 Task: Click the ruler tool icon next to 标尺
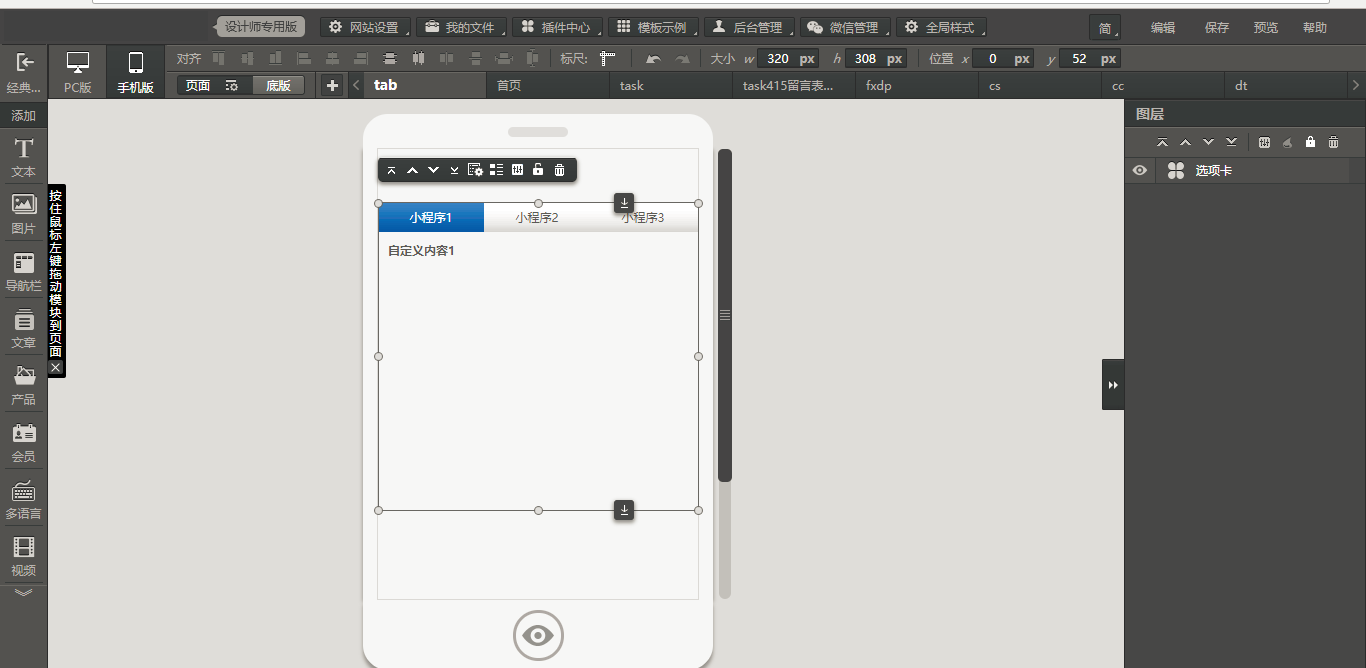coord(607,59)
